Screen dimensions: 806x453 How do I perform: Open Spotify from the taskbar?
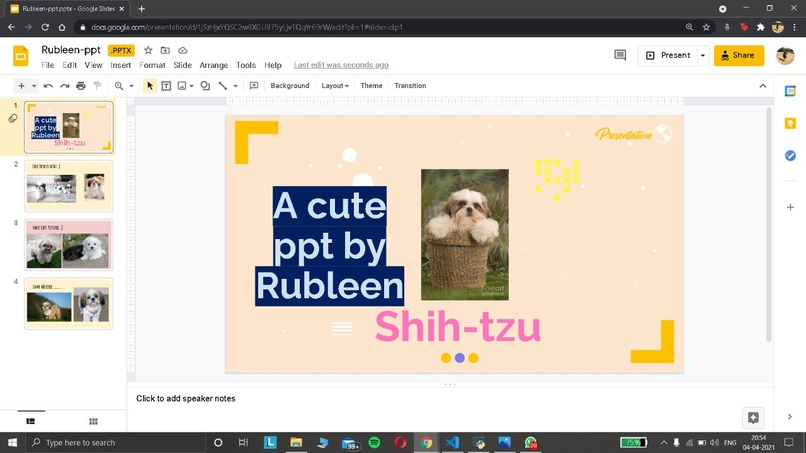pyautogui.click(x=374, y=443)
